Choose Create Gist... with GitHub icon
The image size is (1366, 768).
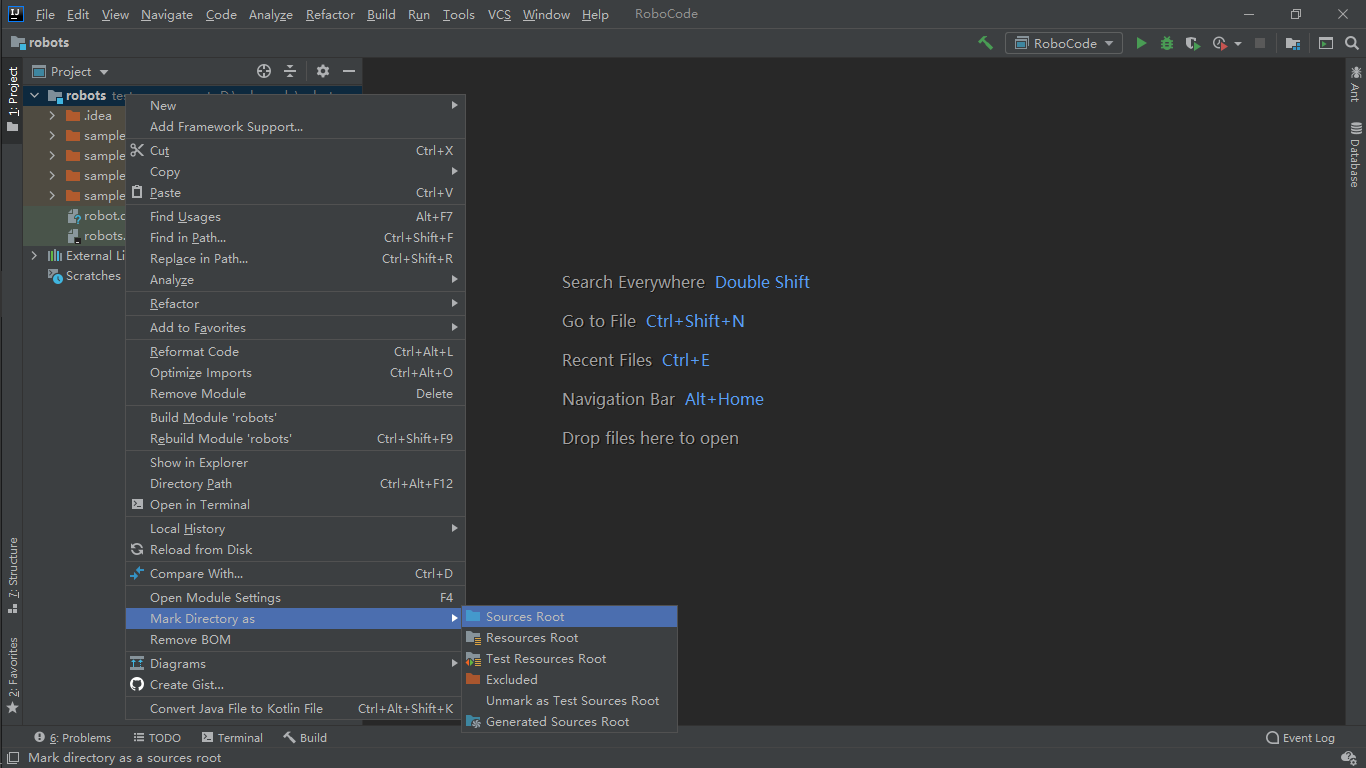click(295, 685)
